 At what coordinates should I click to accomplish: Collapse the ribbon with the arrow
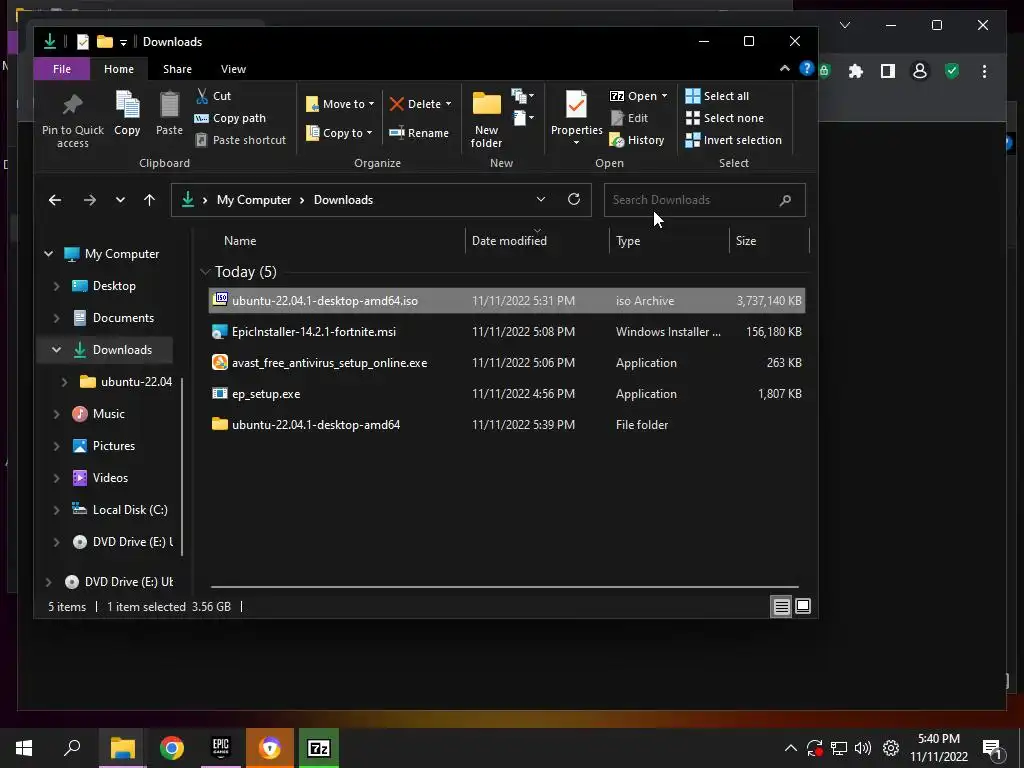(784, 69)
